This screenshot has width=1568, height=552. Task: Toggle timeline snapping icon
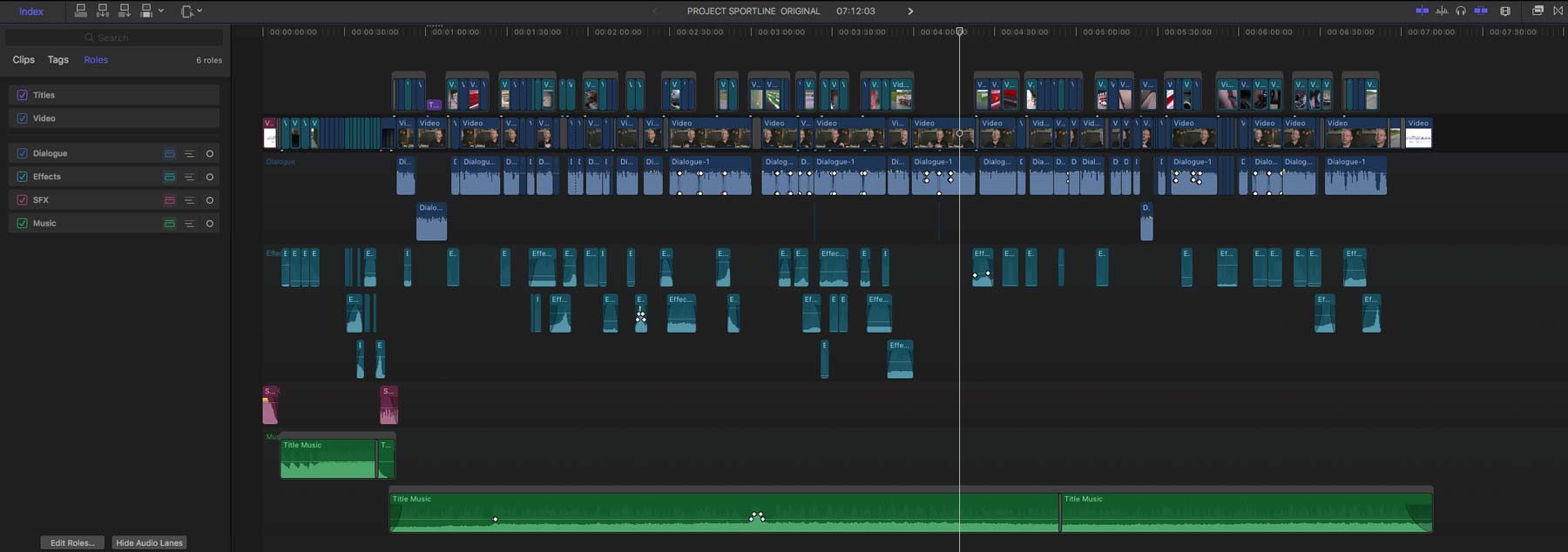(x=1481, y=10)
